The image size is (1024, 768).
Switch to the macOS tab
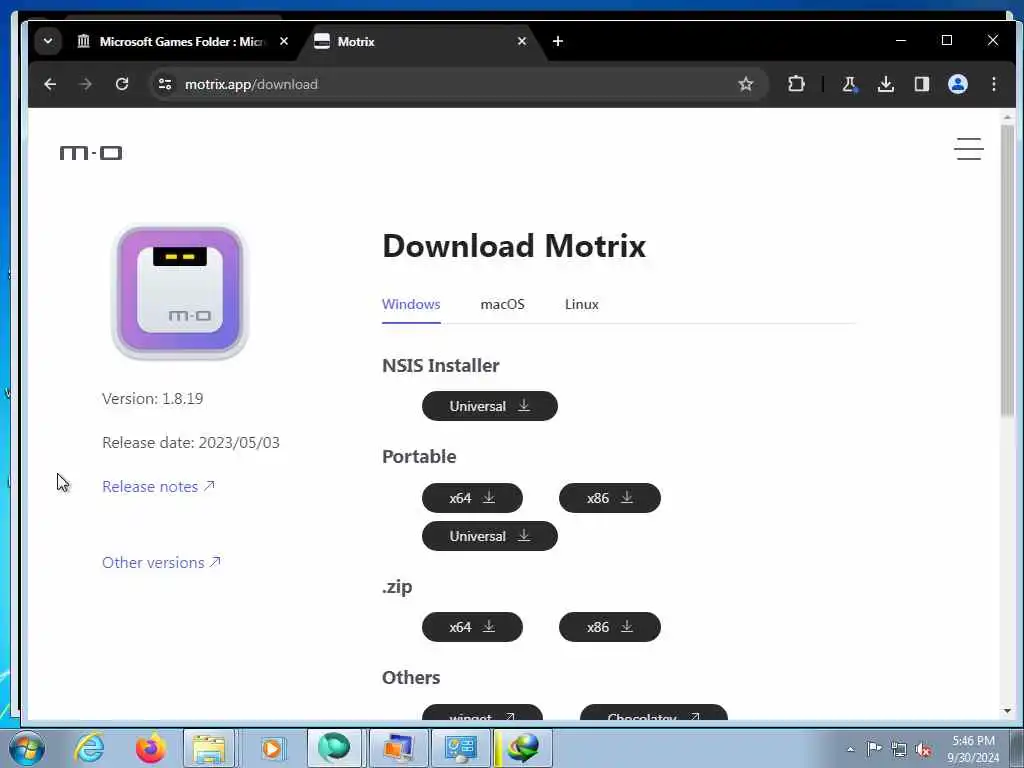[x=502, y=304]
